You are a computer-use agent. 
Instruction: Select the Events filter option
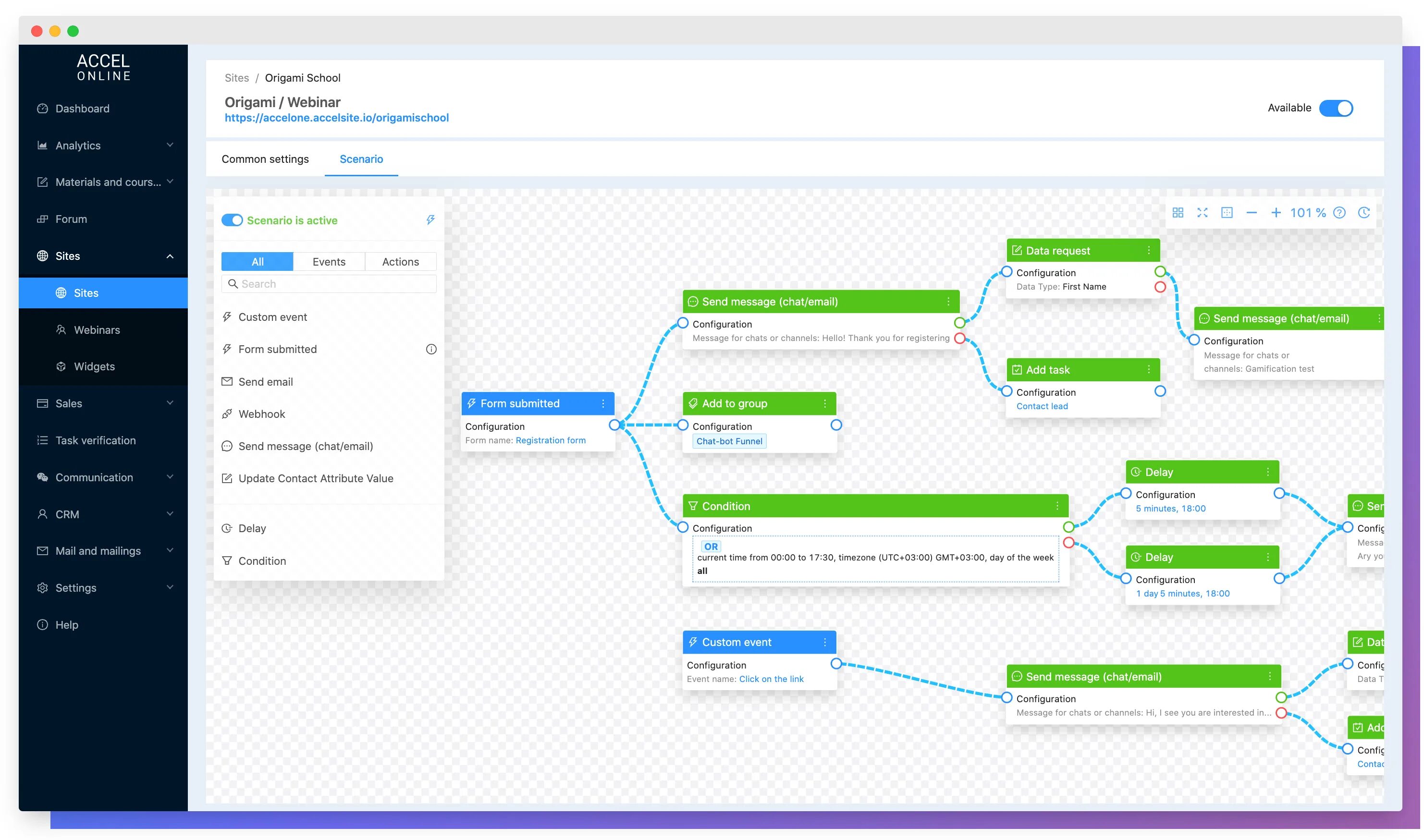coord(329,261)
